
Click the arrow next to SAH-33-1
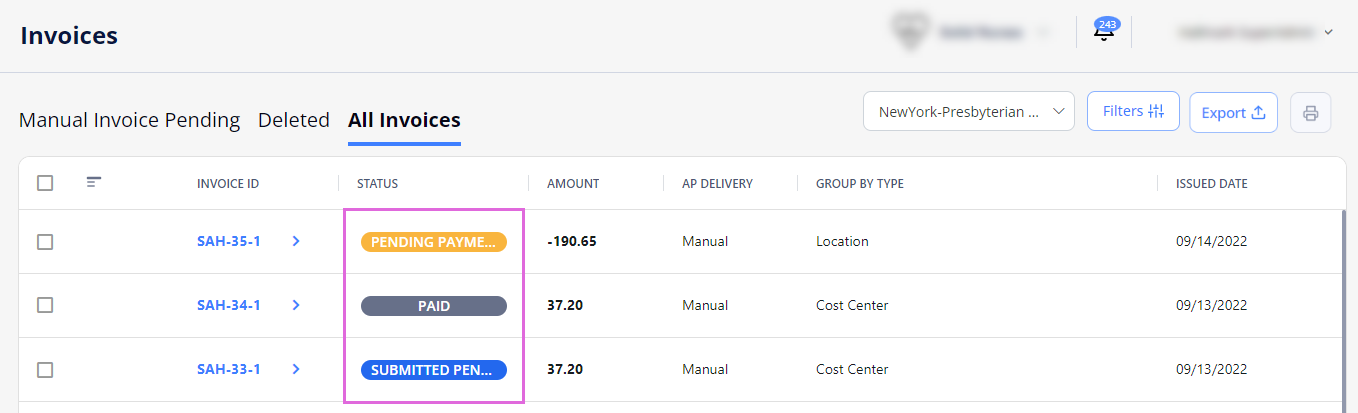[x=296, y=369]
